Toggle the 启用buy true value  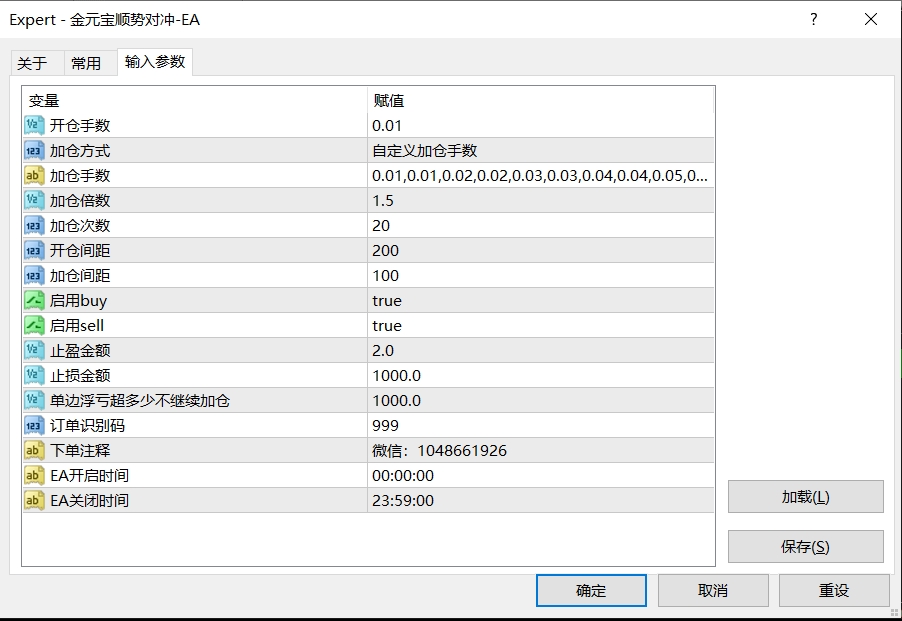(x=450, y=300)
